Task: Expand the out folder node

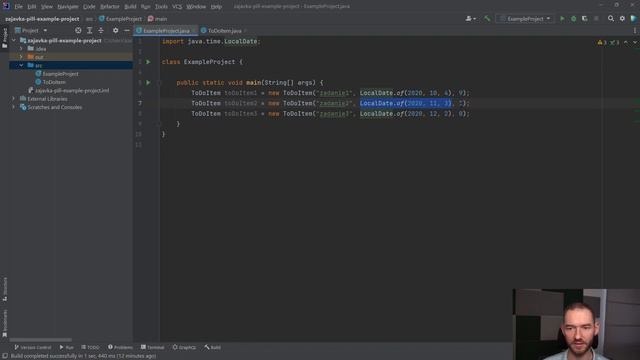Action: (x=21, y=57)
